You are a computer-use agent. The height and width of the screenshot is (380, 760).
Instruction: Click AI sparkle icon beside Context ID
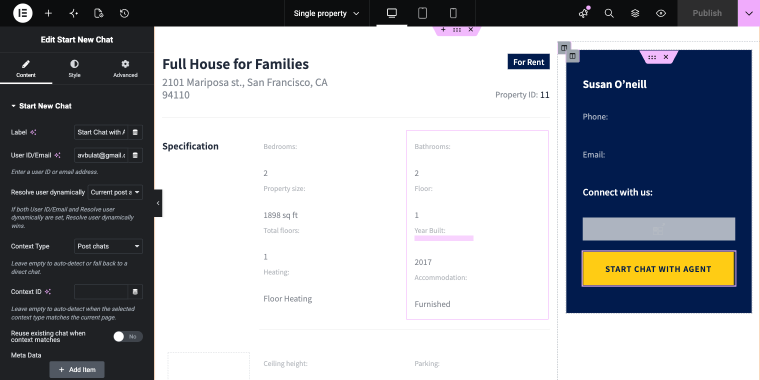[x=48, y=292]
